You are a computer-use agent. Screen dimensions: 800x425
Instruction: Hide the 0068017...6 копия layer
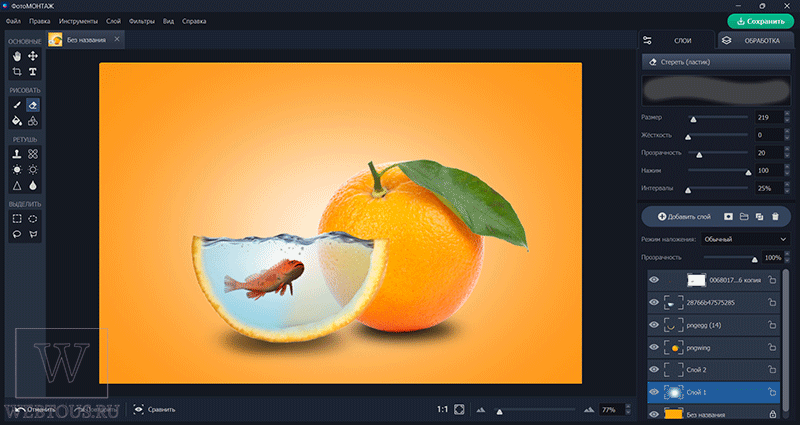654,280
